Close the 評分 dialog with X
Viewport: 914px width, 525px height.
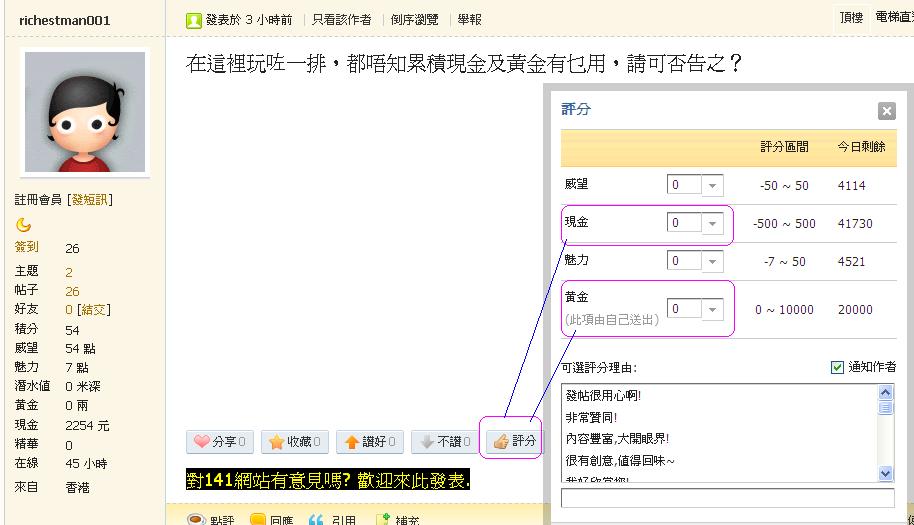[886, 111]
